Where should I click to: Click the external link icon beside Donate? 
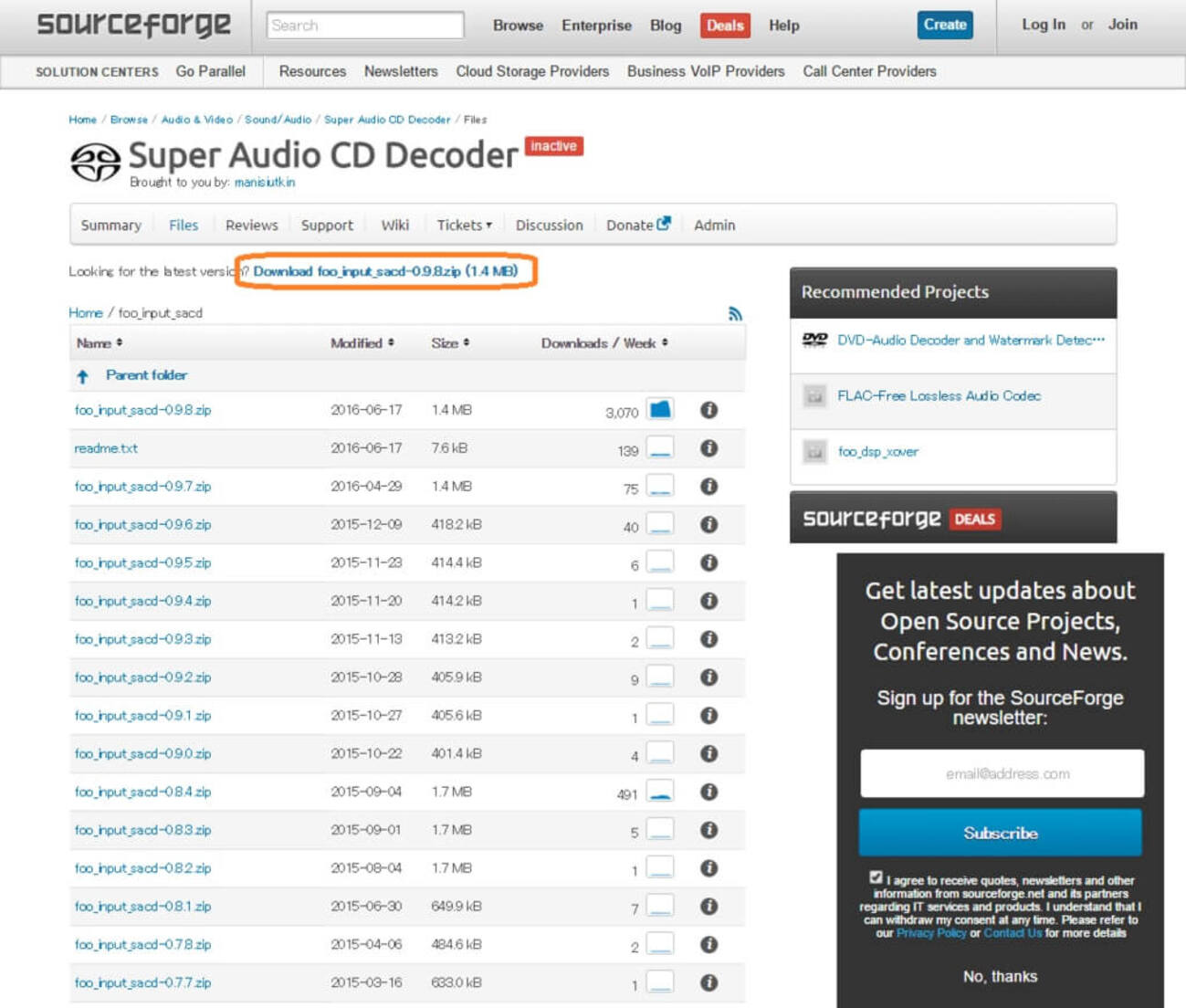(664, 224)
